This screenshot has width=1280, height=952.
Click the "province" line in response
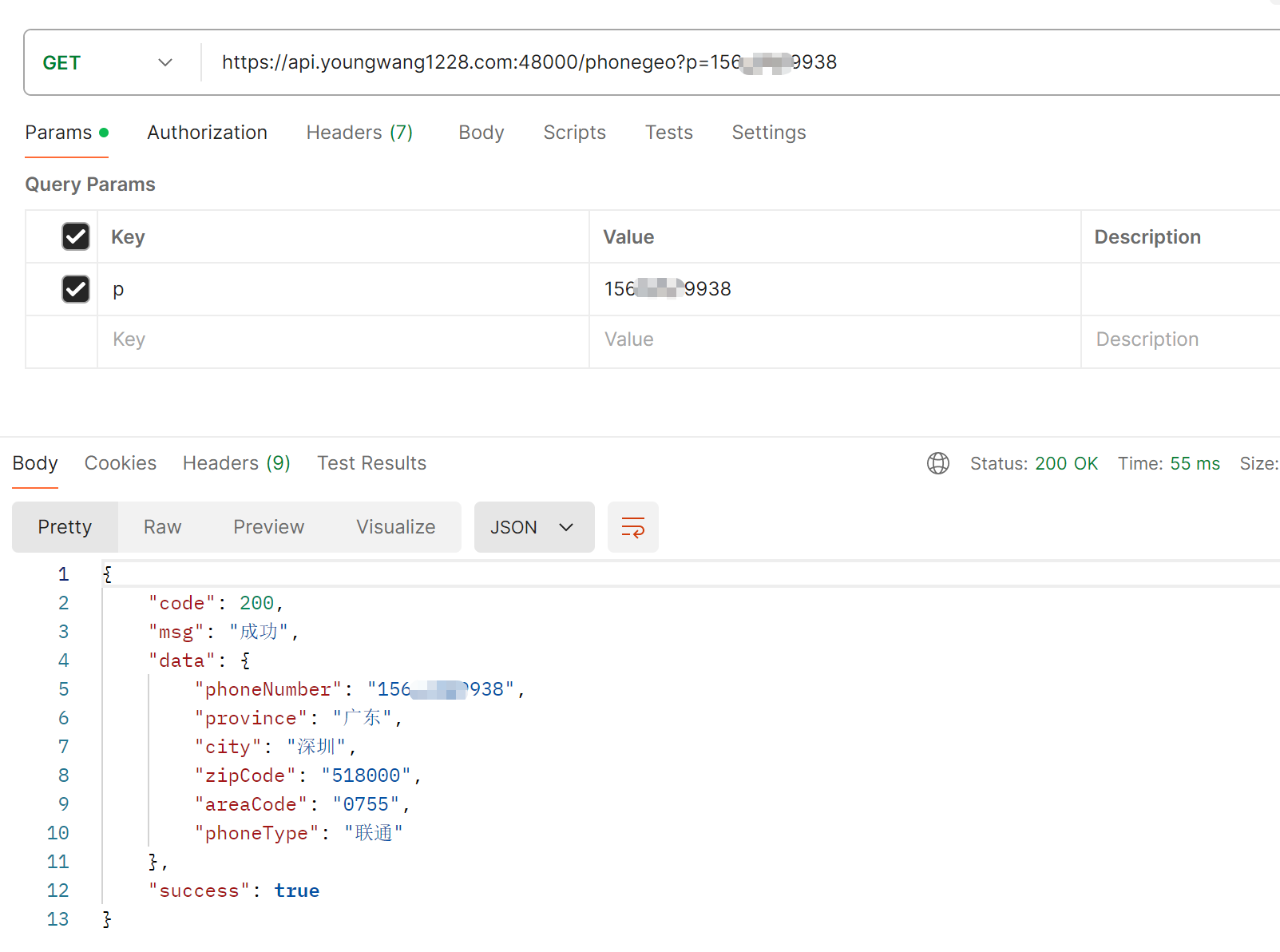tap(299, 718)
